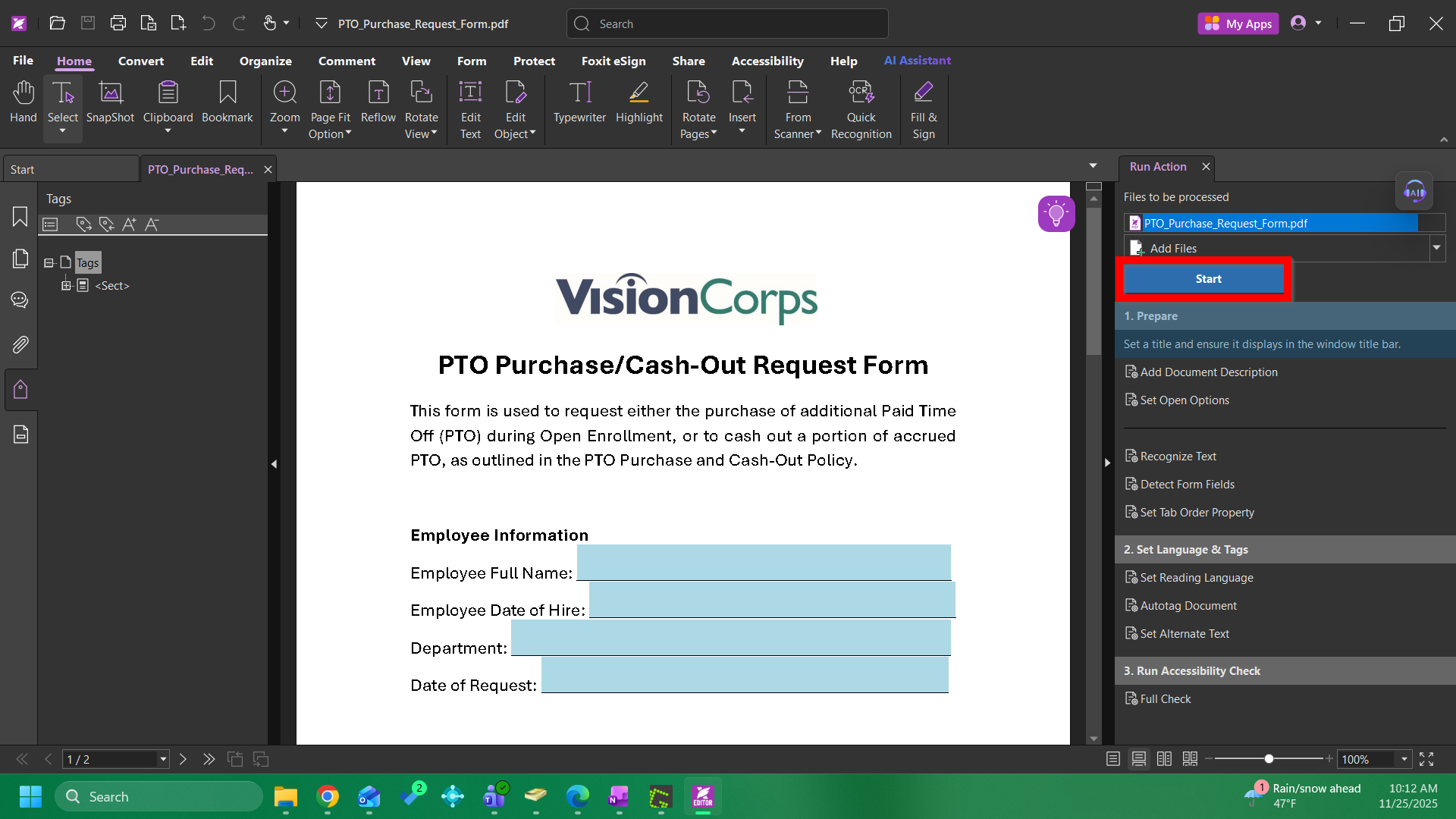This screenshot has width=1456, height=819.
Task: Collapse the Tags root tree node
Action: tap(49, 263)
